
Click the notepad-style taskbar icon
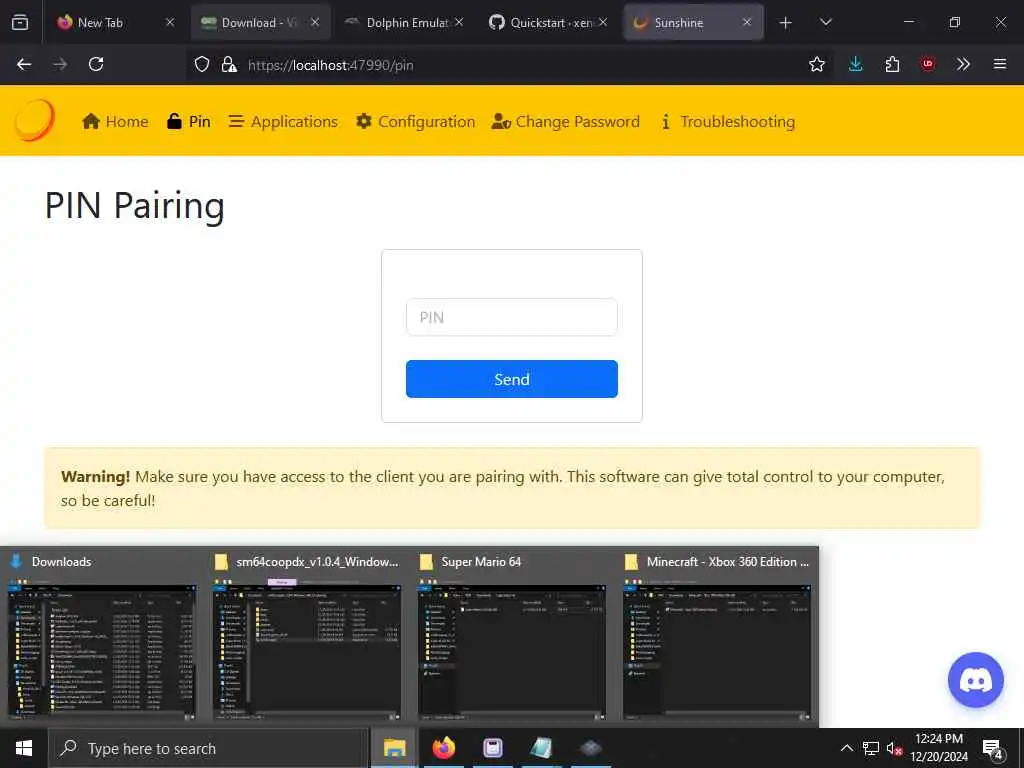(541, 748)
